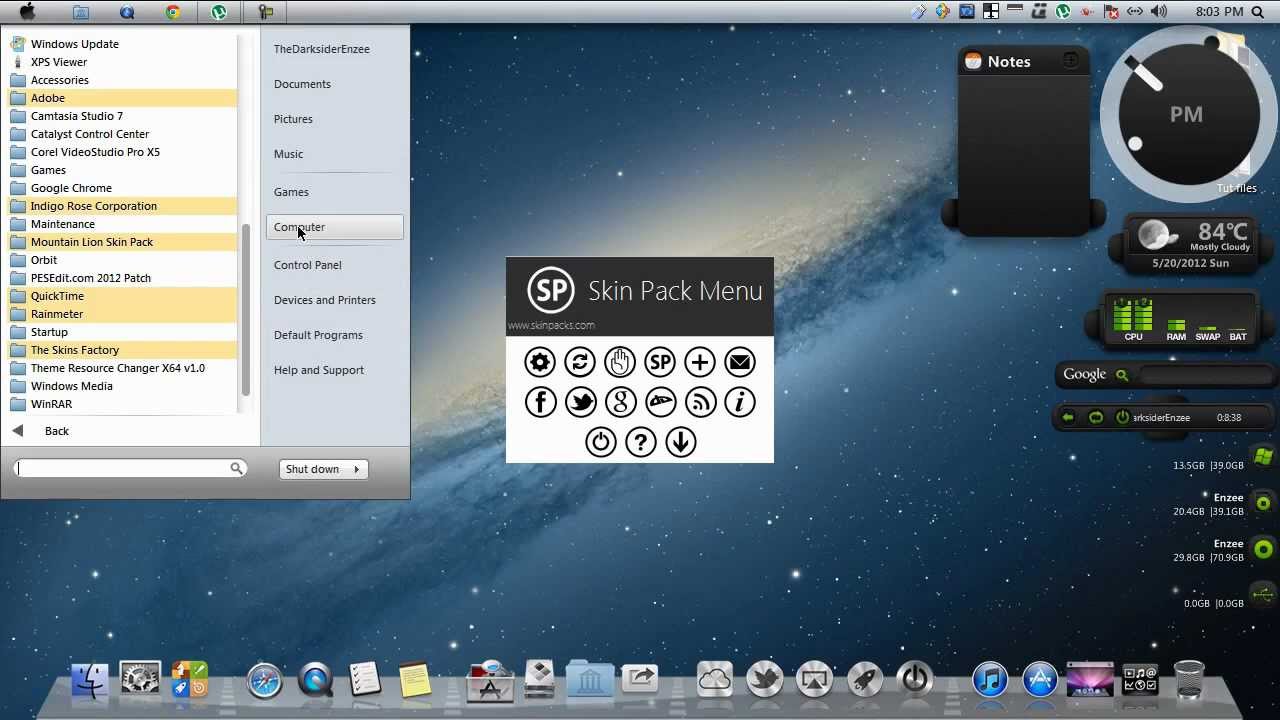Click the green power button on uptime widget
Screen dimensions: 1280x720
pyautogui.click(x=1122, y=417)
